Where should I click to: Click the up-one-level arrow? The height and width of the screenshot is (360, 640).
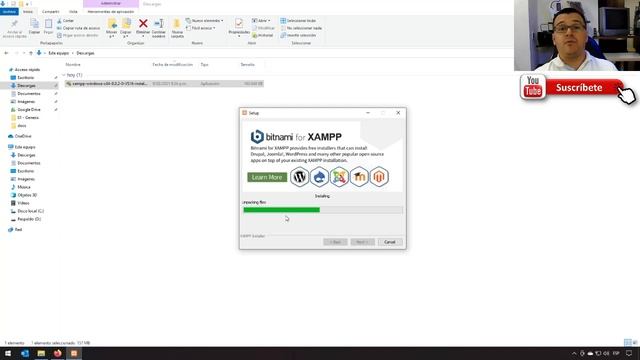[31, 53]
